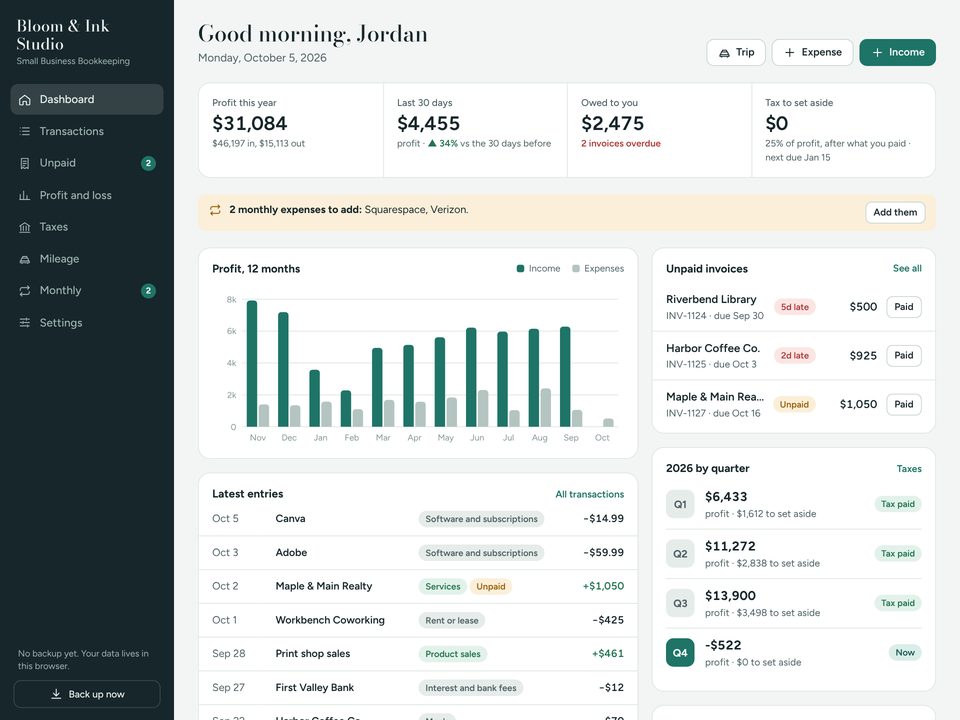
Task: Click the 'Product sales' category tag
Action: tap(453, 654)
